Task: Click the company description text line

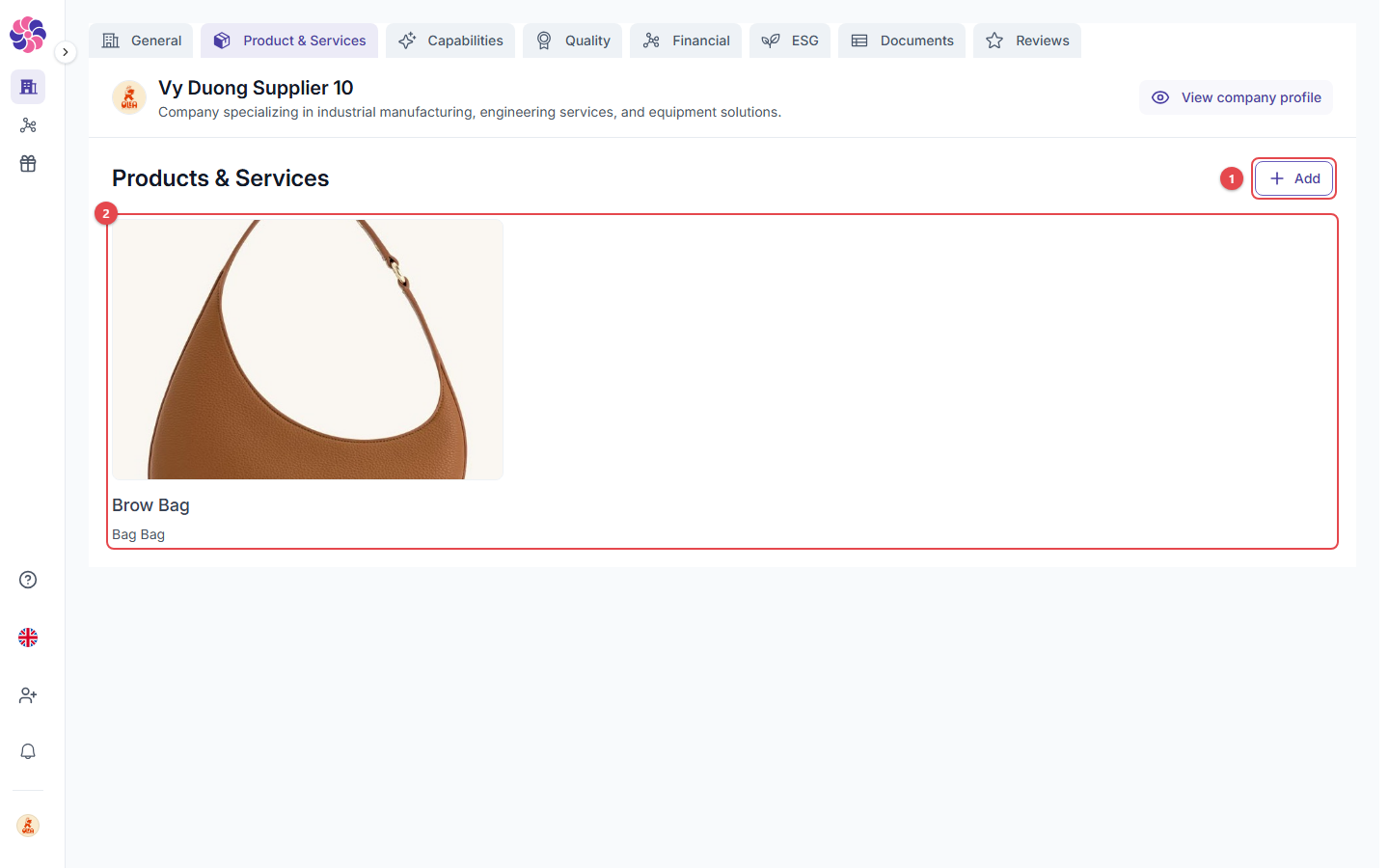Action: pyautogui.click(x=470, y=112)
